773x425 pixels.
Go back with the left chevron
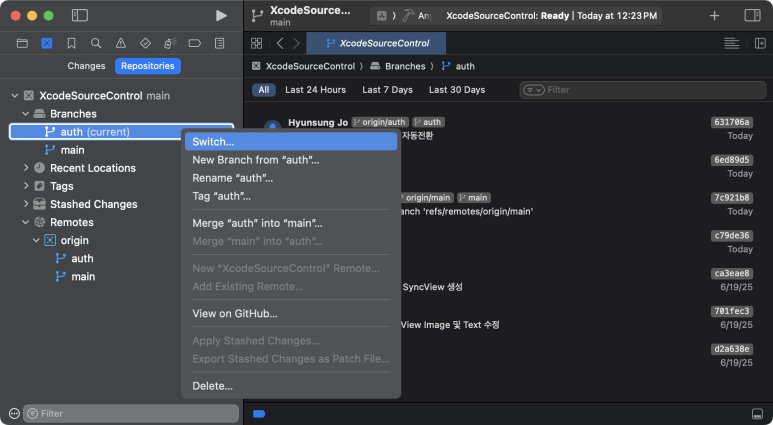(280, 43)
